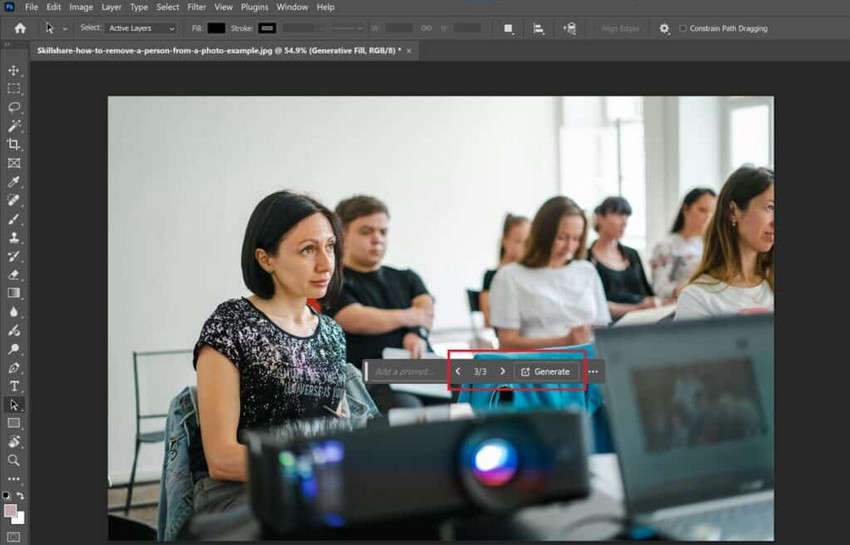Open the Edit Toolbar three-dots menu
The image size is (850, 545).
[x=14, y=479]
